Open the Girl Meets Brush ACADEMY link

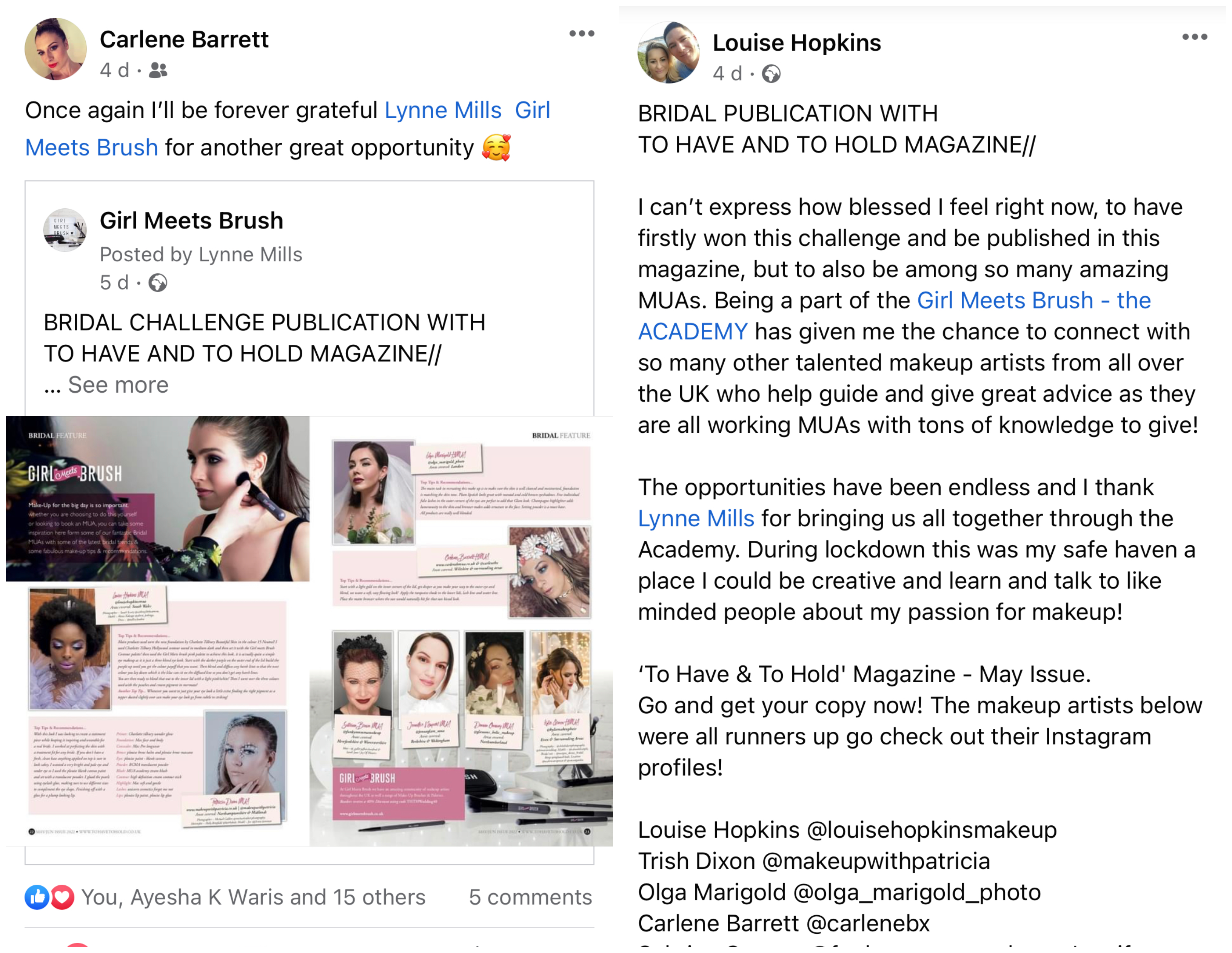pos(894,316)
